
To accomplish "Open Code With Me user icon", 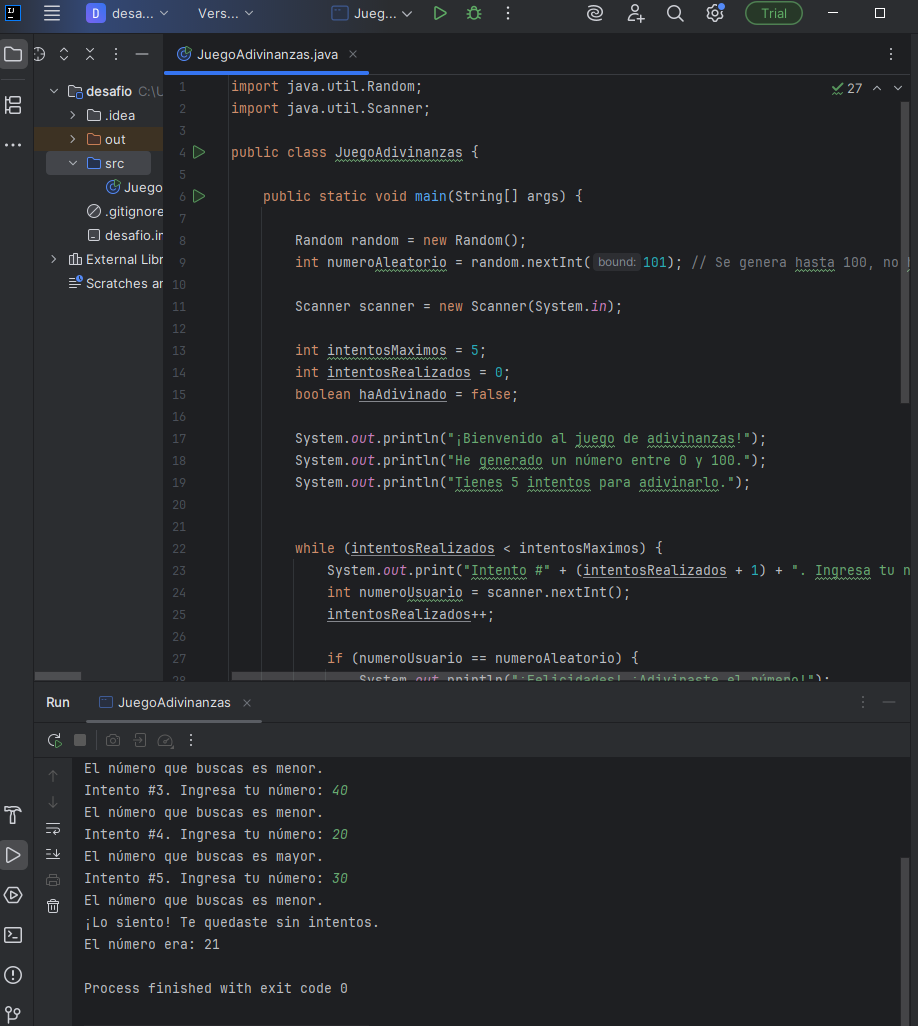I will (x=635, y=13).
